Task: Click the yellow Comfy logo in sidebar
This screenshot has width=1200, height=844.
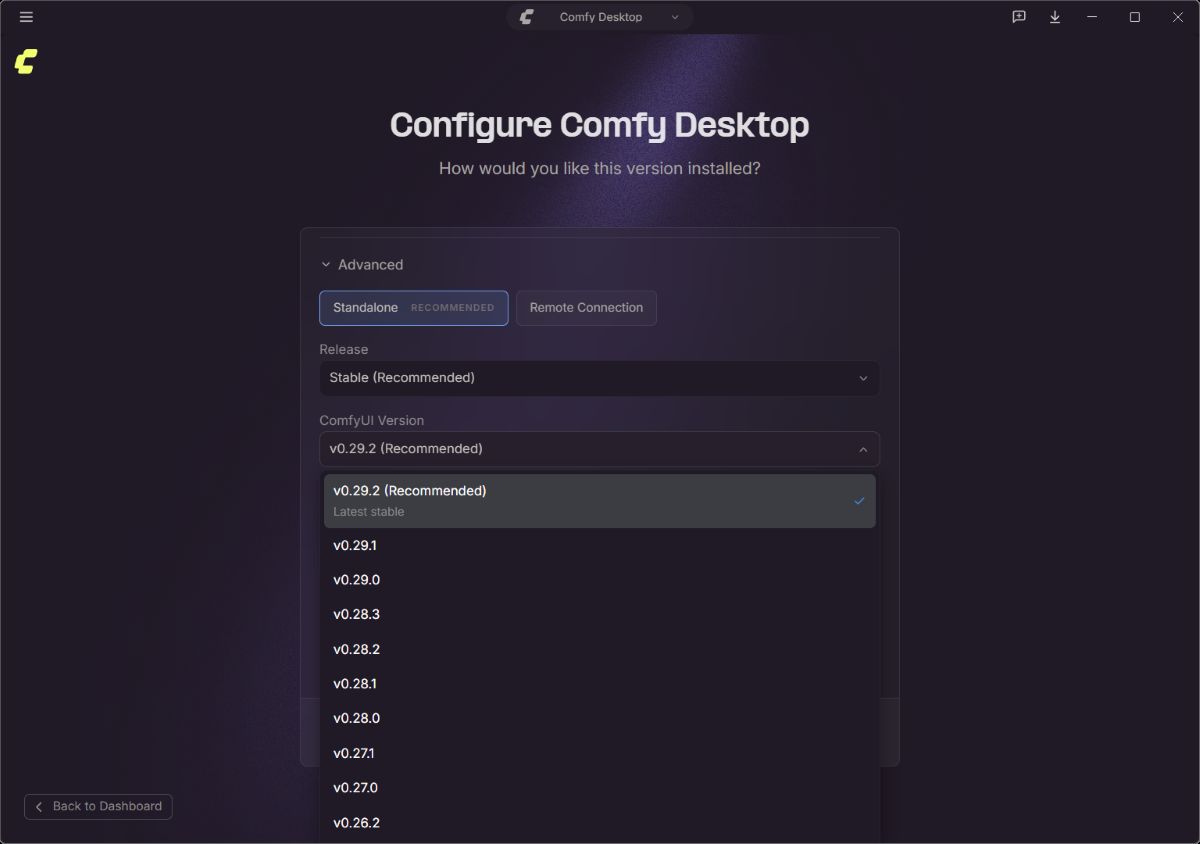Action: 26,61
